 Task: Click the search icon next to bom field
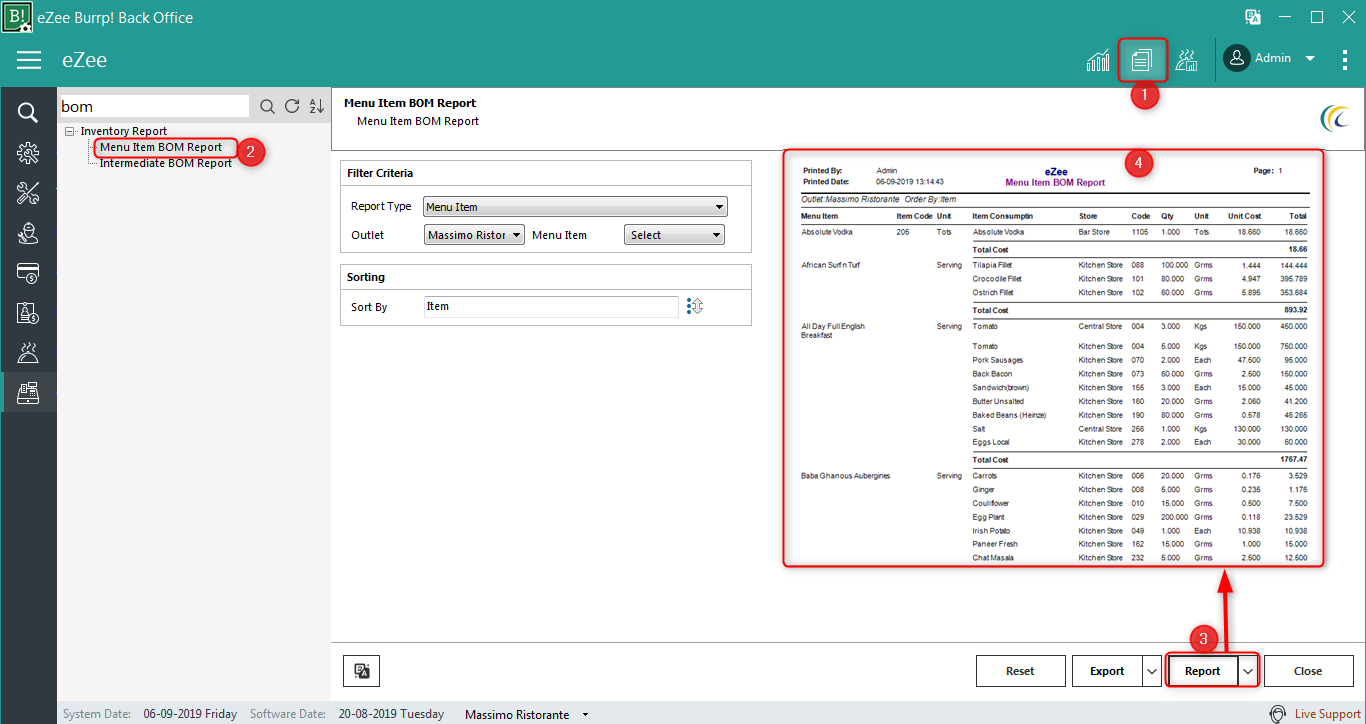pyautogui.click(x=267, y=107)
